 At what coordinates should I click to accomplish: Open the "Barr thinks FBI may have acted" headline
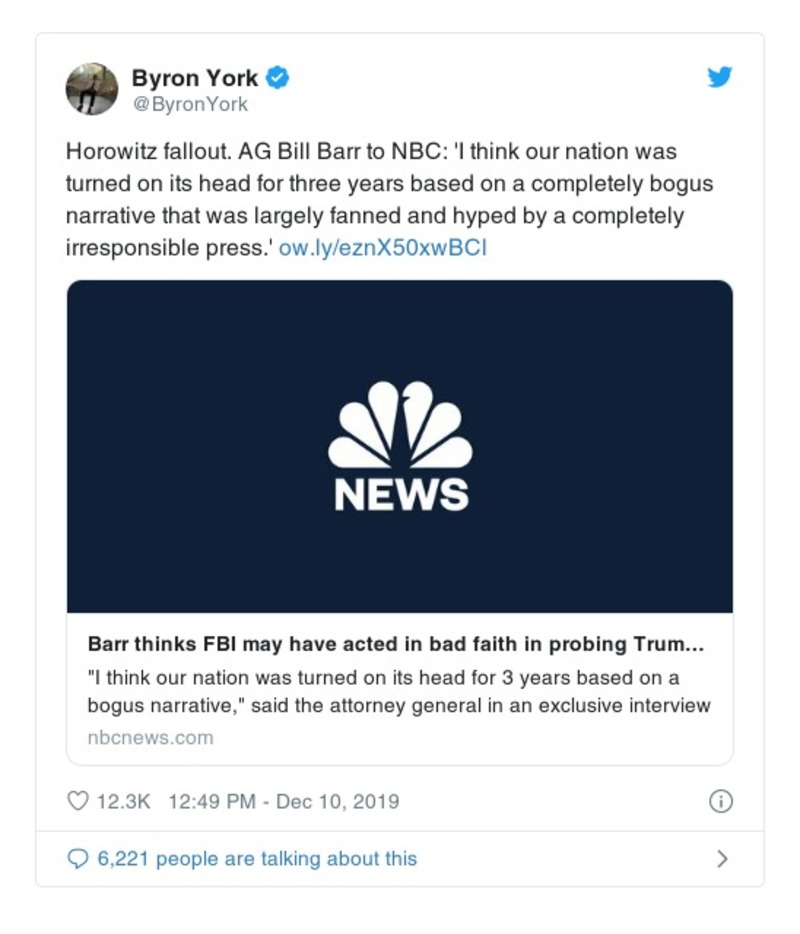[395, 644]
